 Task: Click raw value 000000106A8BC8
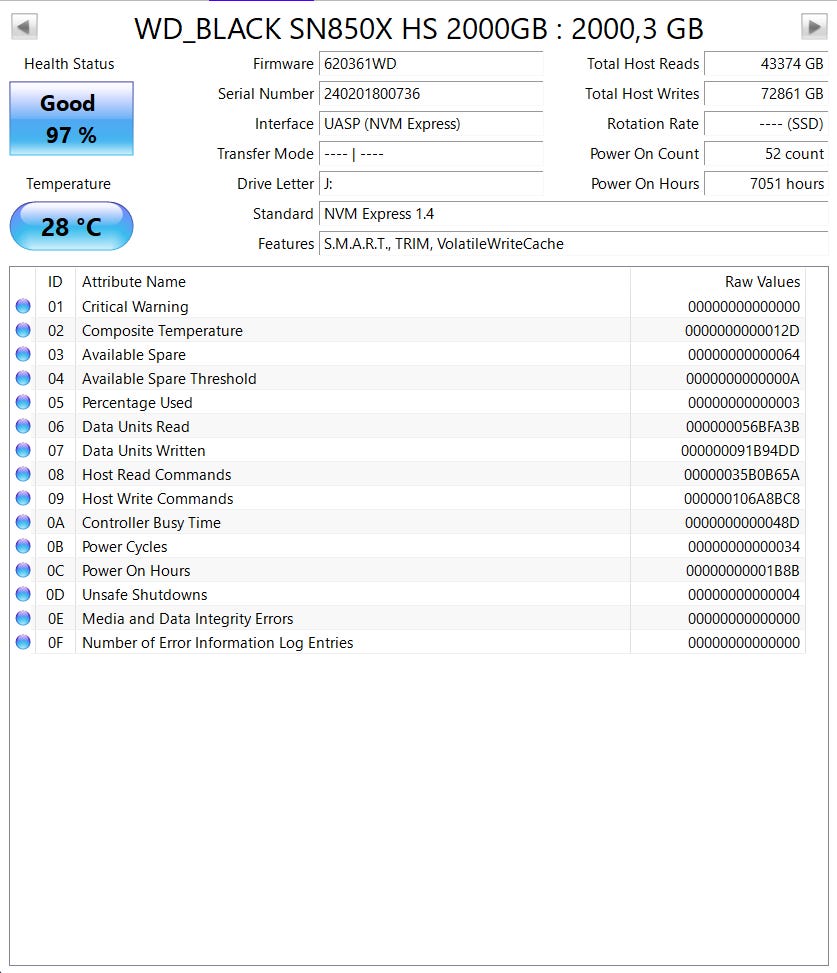[742, 499]
